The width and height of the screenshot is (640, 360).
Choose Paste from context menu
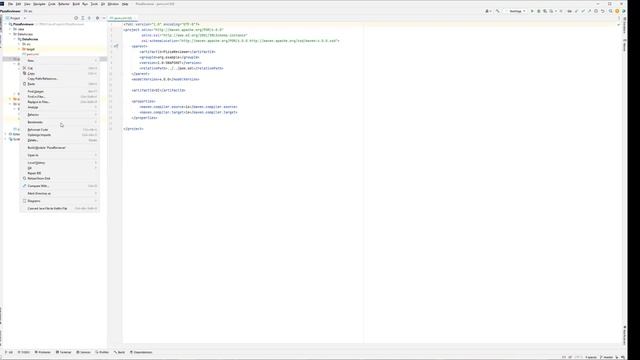coord(60,84)
